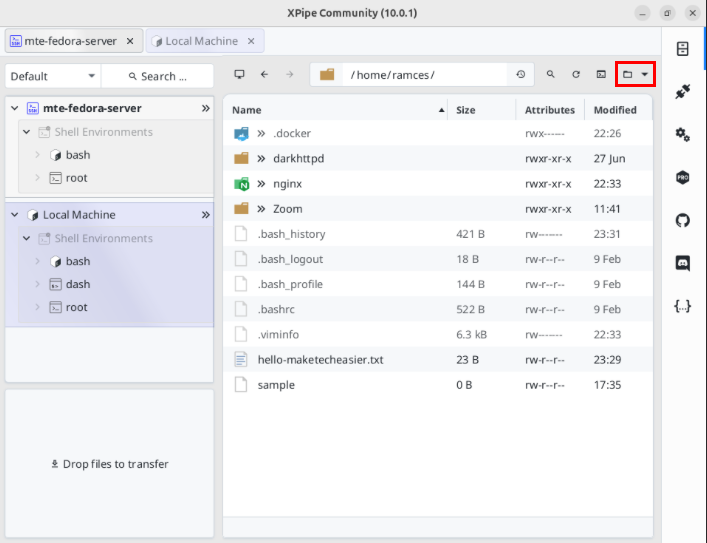Go forward with the right arrow
The width and height of the screenshot is (707, 543).
289,74
